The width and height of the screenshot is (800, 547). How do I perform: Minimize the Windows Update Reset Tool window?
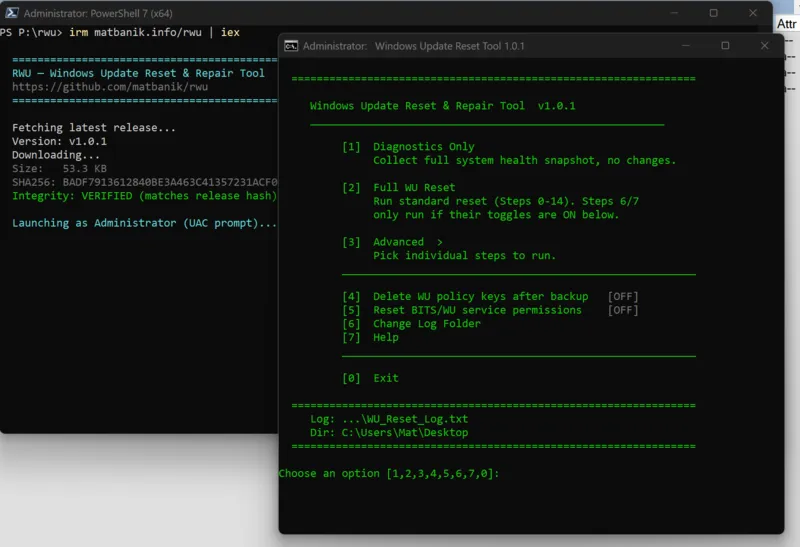tap(686, 46)
